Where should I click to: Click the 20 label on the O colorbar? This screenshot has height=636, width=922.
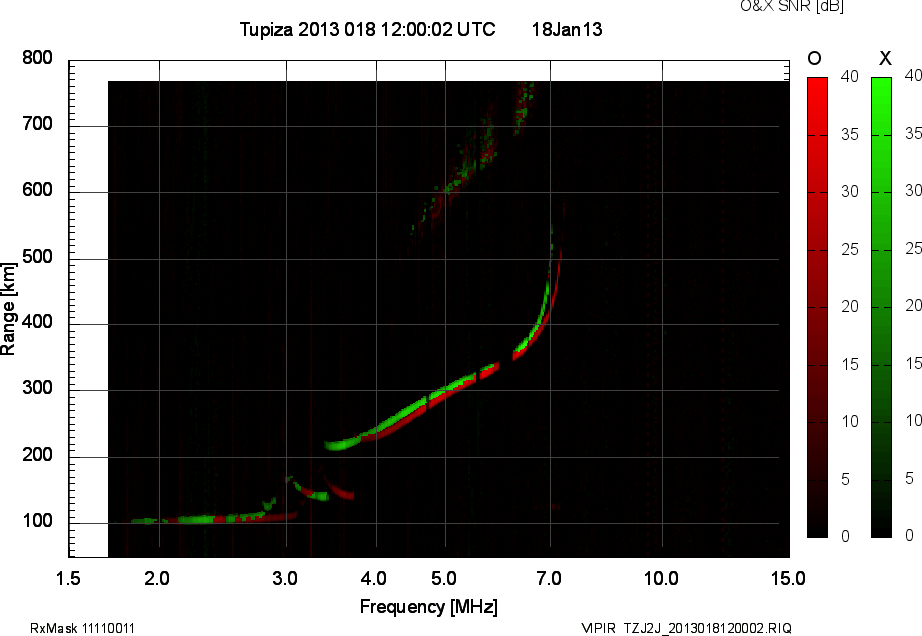(x=849, y=306)
